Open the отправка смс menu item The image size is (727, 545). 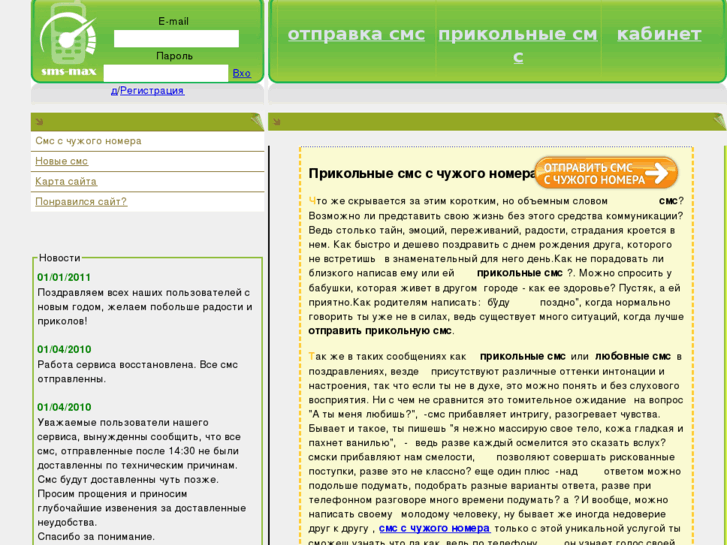tap(356, 34)
